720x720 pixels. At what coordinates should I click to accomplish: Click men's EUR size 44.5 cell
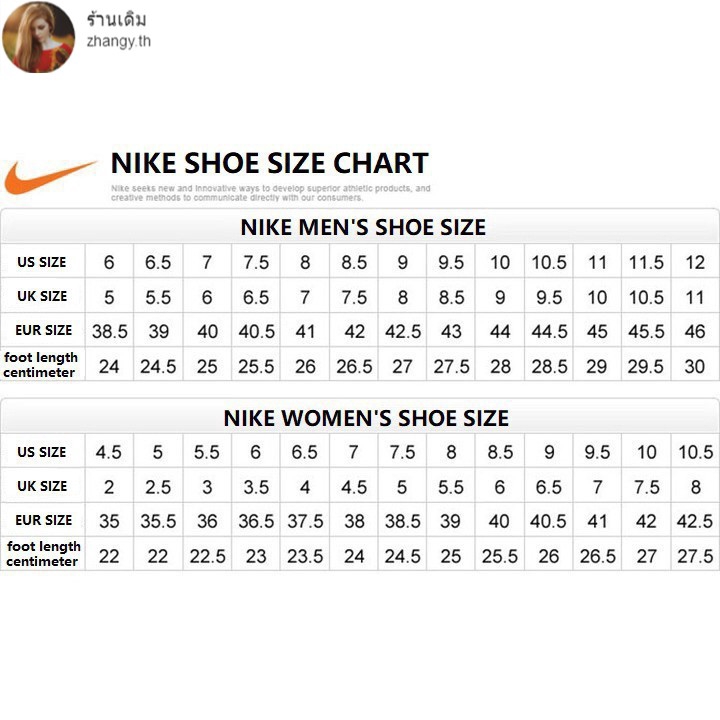549,331
